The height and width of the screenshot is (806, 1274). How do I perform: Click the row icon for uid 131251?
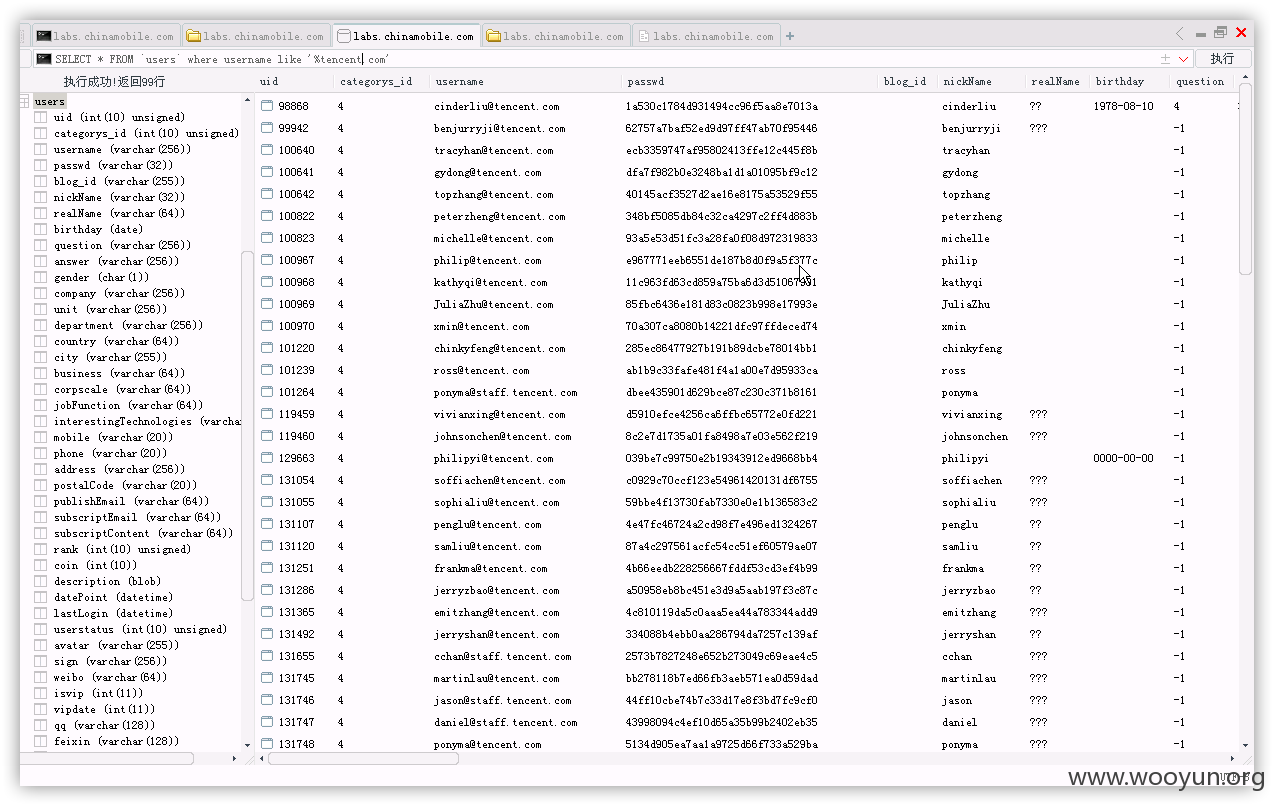(x=267, y=568)
